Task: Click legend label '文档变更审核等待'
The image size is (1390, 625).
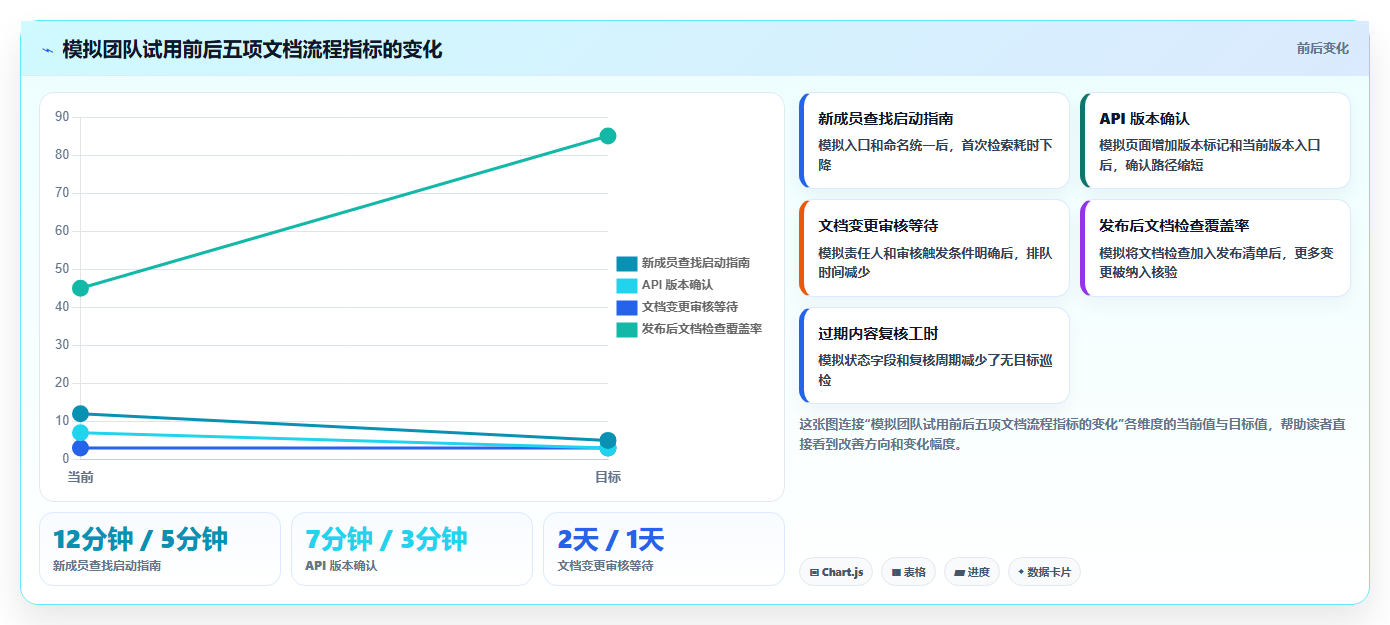Action: (690, 307)
